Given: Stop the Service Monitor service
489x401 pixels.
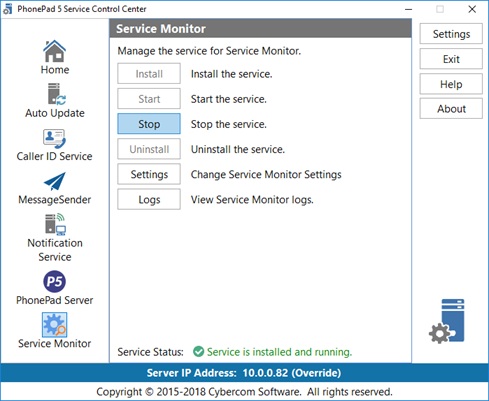Looking at the screenshot, I should (149, 124).
